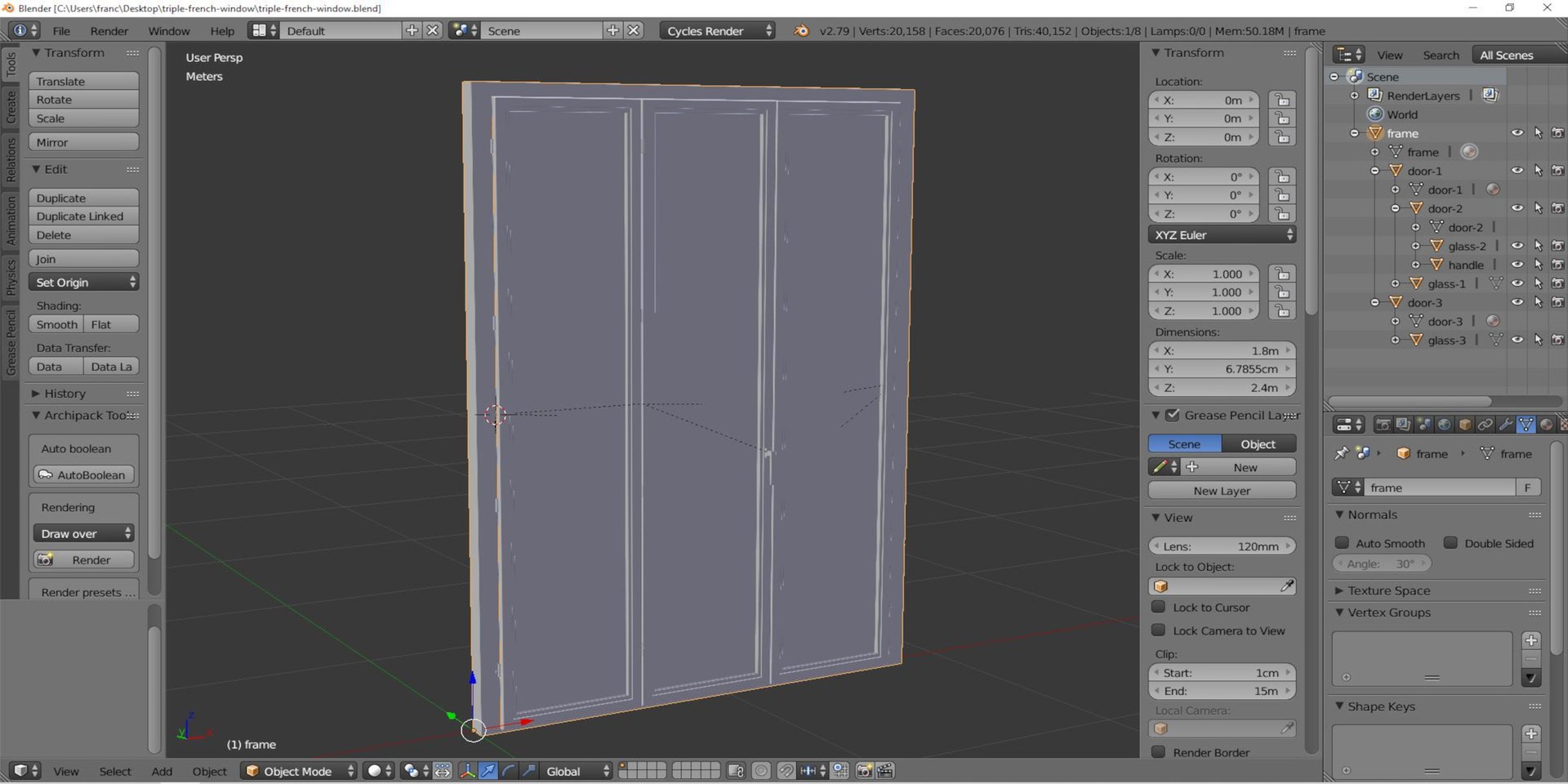Viewport: 1568px width, 784px height.
Task: Select the translate manipulator arrow icon
Action: pos(488,771)
